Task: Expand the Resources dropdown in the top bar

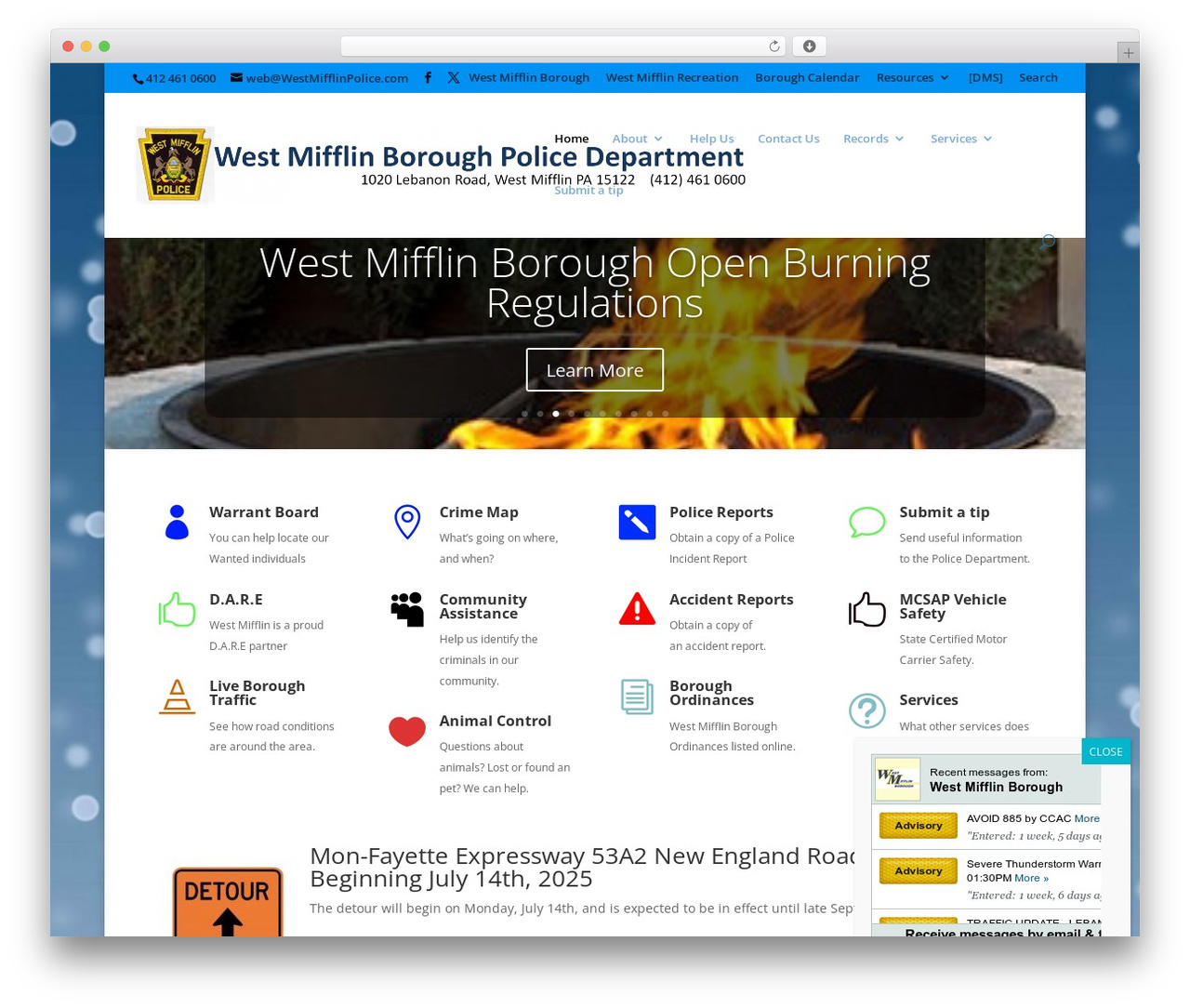Action: tap(913, 78)
